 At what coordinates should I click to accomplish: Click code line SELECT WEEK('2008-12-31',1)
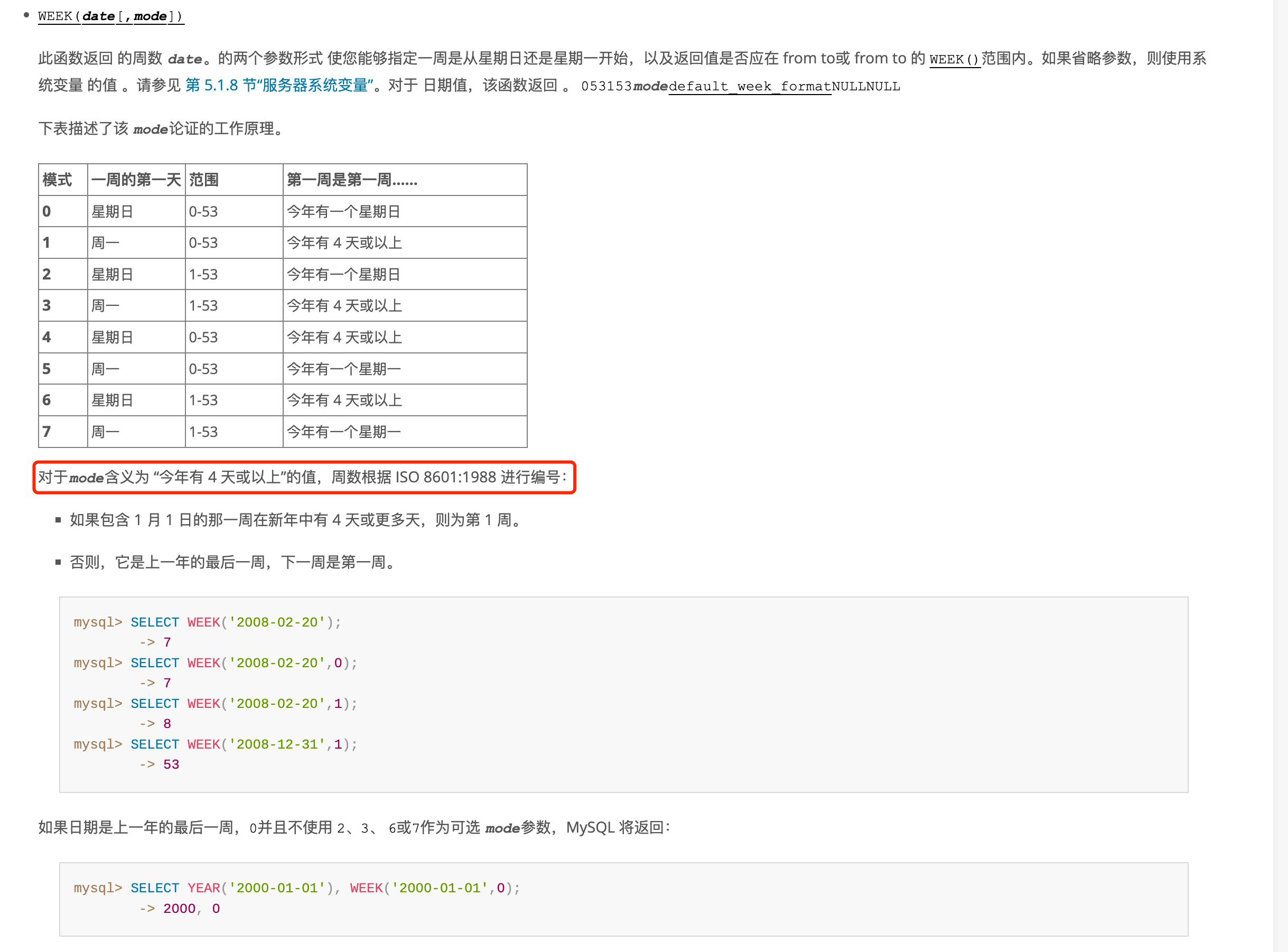(243, 744)
